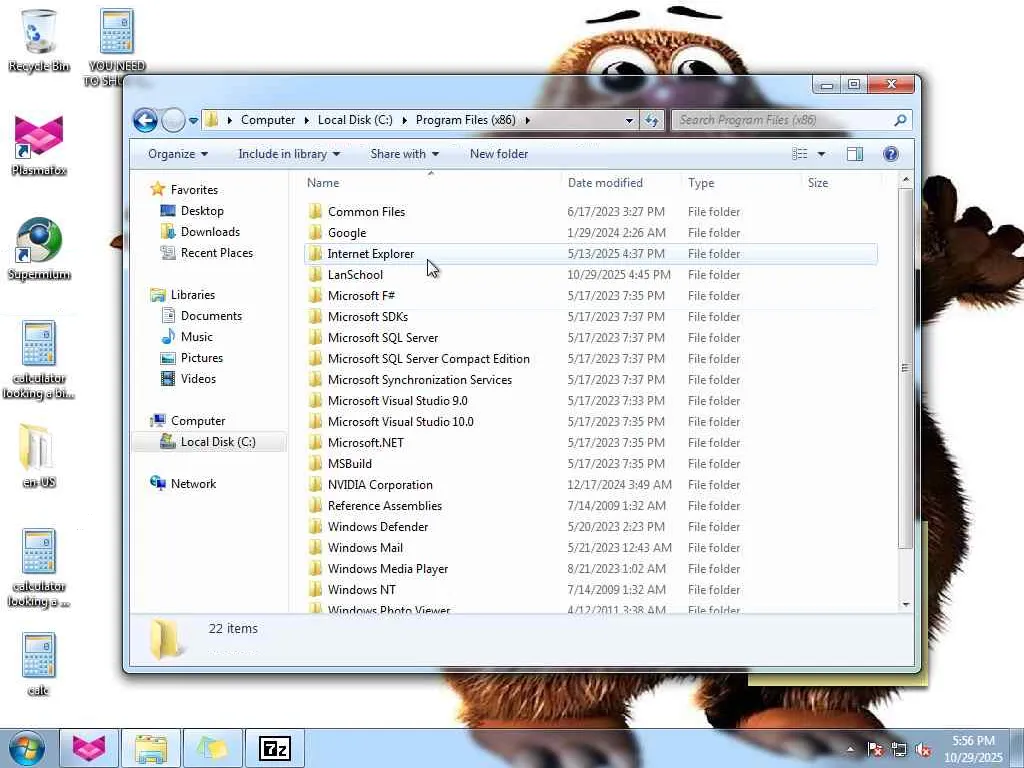
Task: Open the Organize menu
Action: click(178, 154)
